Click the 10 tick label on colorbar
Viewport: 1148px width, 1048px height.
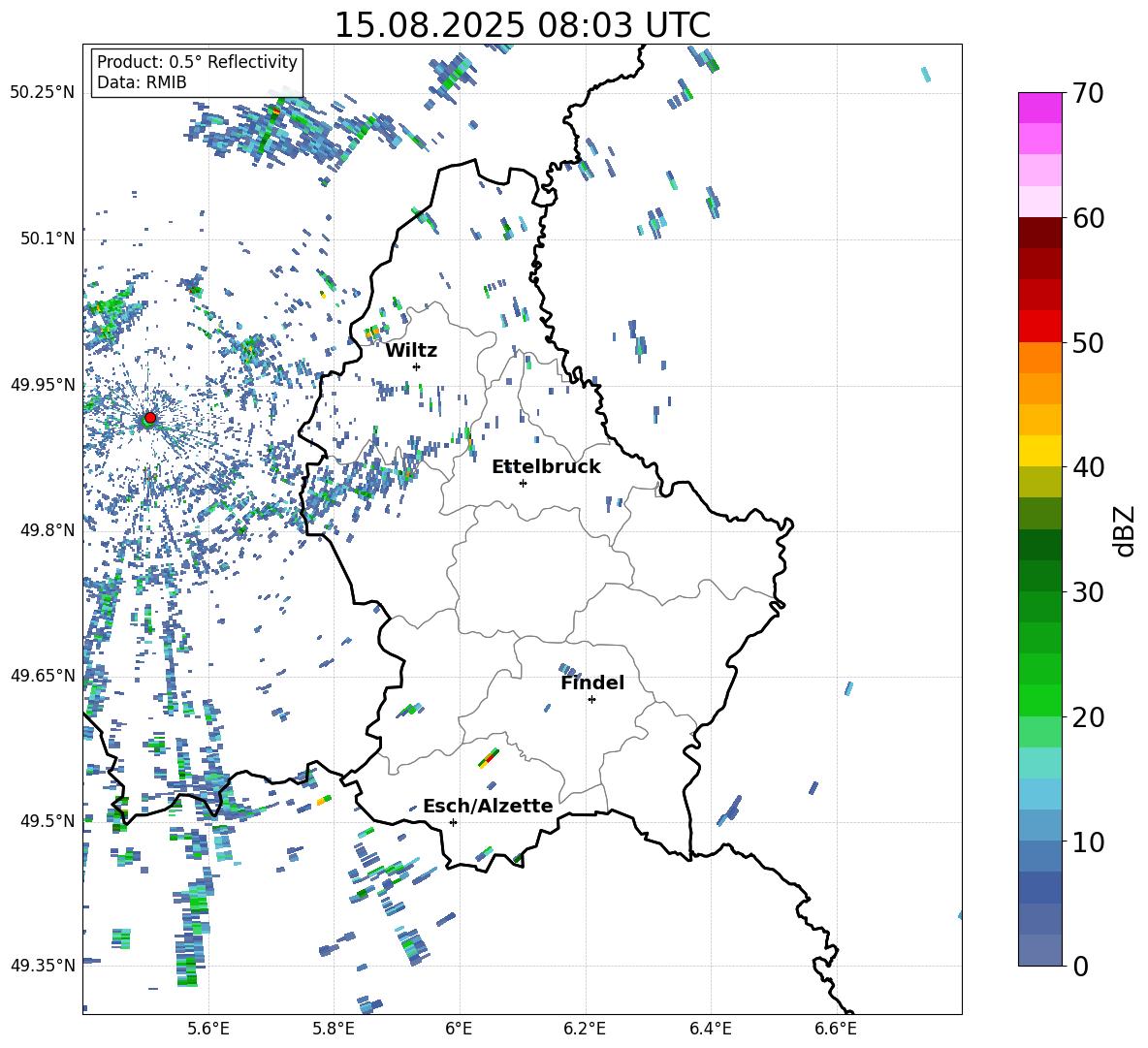[x=1087, y=842]
